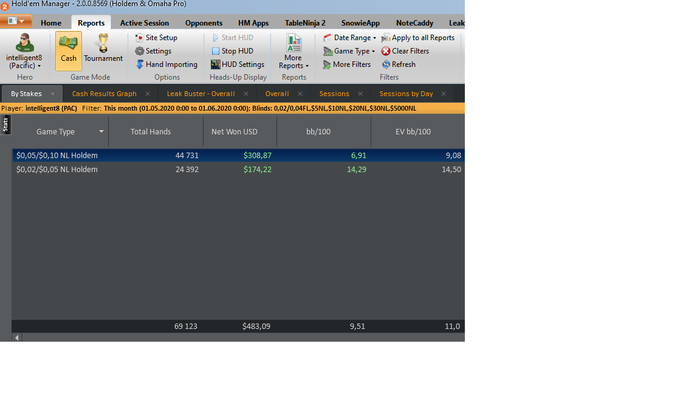The height and width of the screenshot is (394, 700).
Task: Switch to the Home ribbon tab
Action: (51, 23)
